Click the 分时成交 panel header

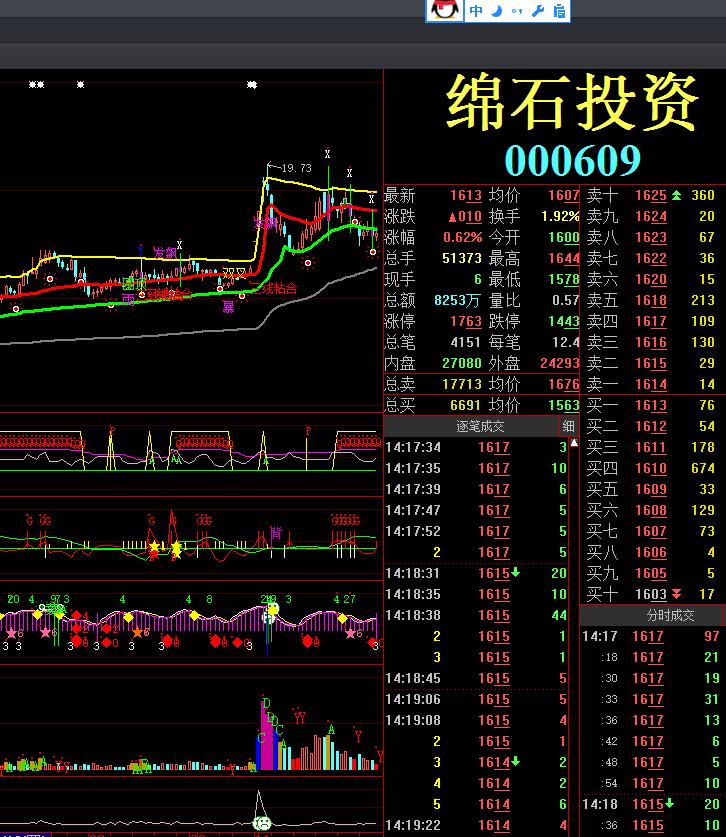tap(670, 615)
